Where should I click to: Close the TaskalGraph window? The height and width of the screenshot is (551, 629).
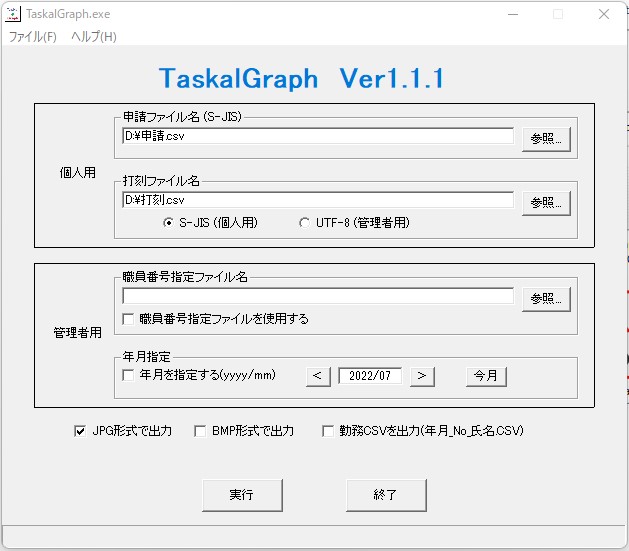pyautogui.click(x=604, y=14)
